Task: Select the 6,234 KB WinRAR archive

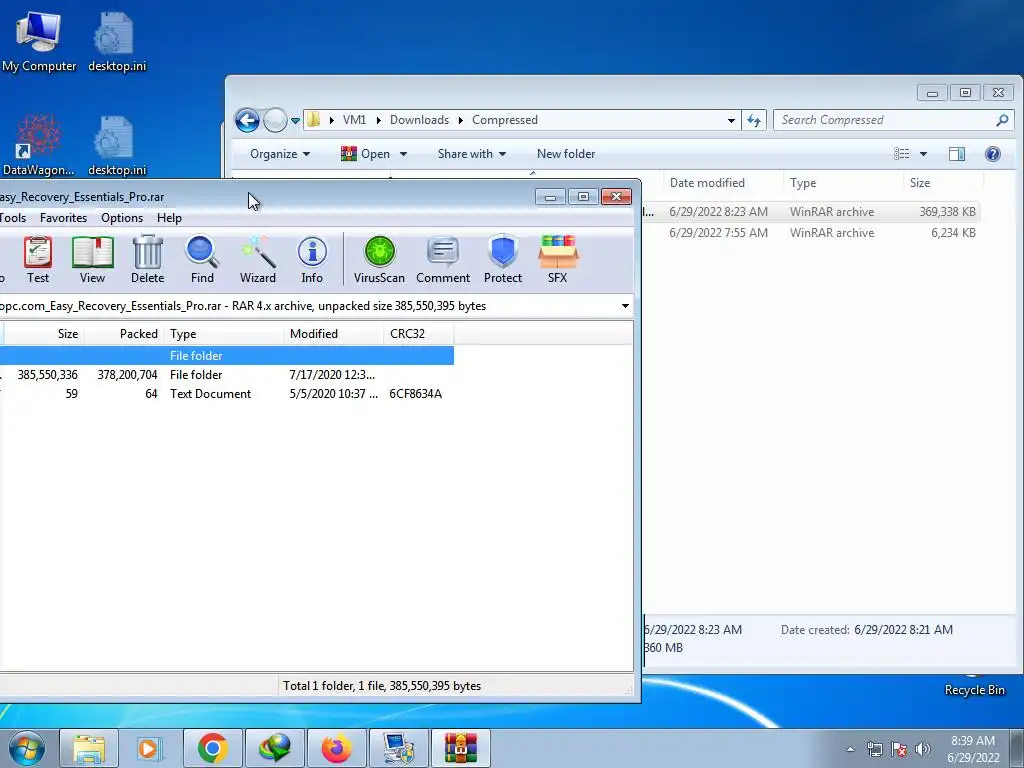Action: pyautogui.click(x=810, y=232)
